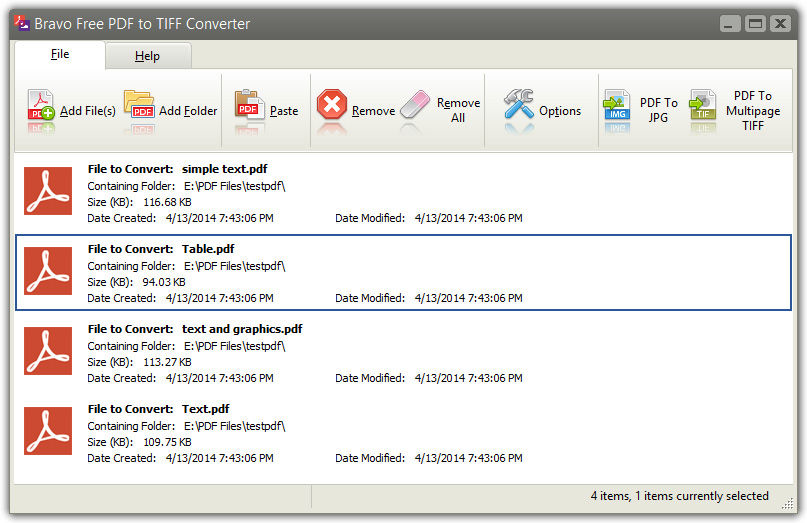Click the Remove All eraser icon

(415, 104)
